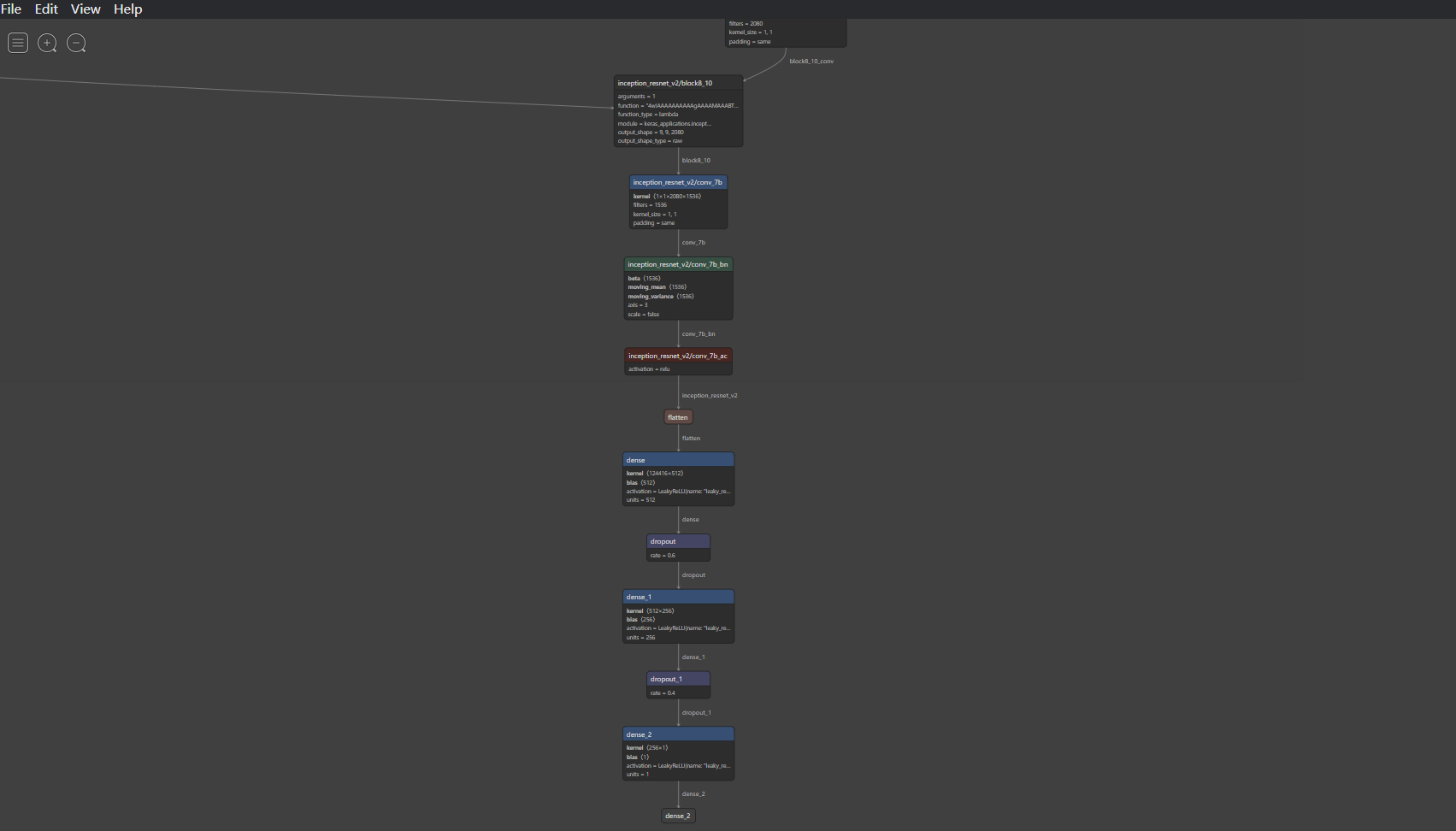Screen dimensions: 1456x831
Task: Click bias (512) in dense
Action: (640, 483)
